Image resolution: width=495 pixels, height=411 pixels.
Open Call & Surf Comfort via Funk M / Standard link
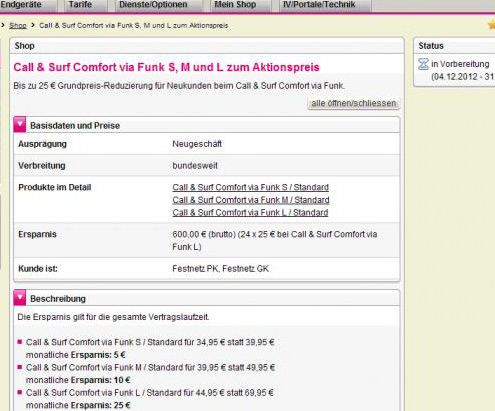click(251, 200)
